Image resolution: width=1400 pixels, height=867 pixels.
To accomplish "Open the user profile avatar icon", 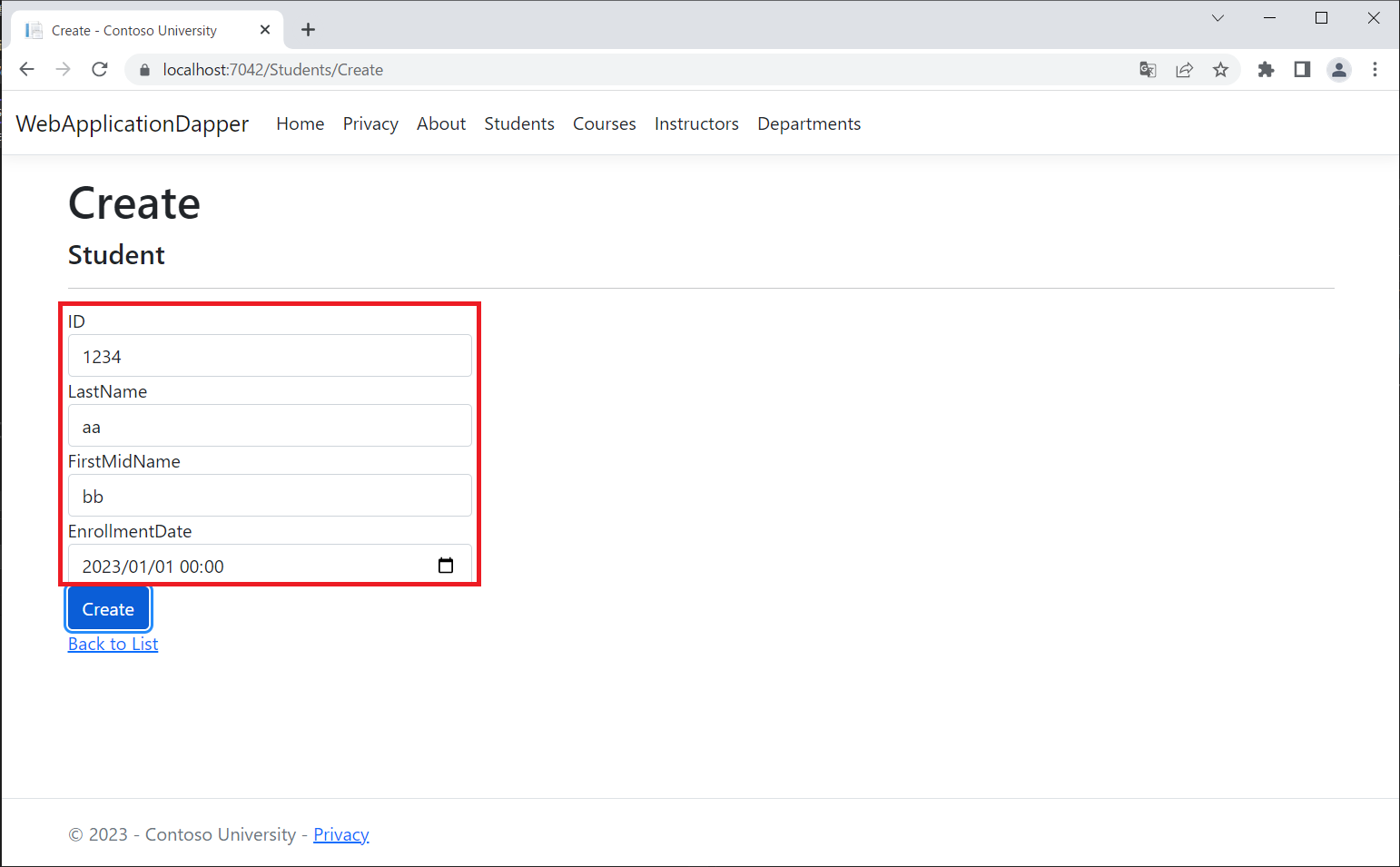I will (x=1338, y=70).
